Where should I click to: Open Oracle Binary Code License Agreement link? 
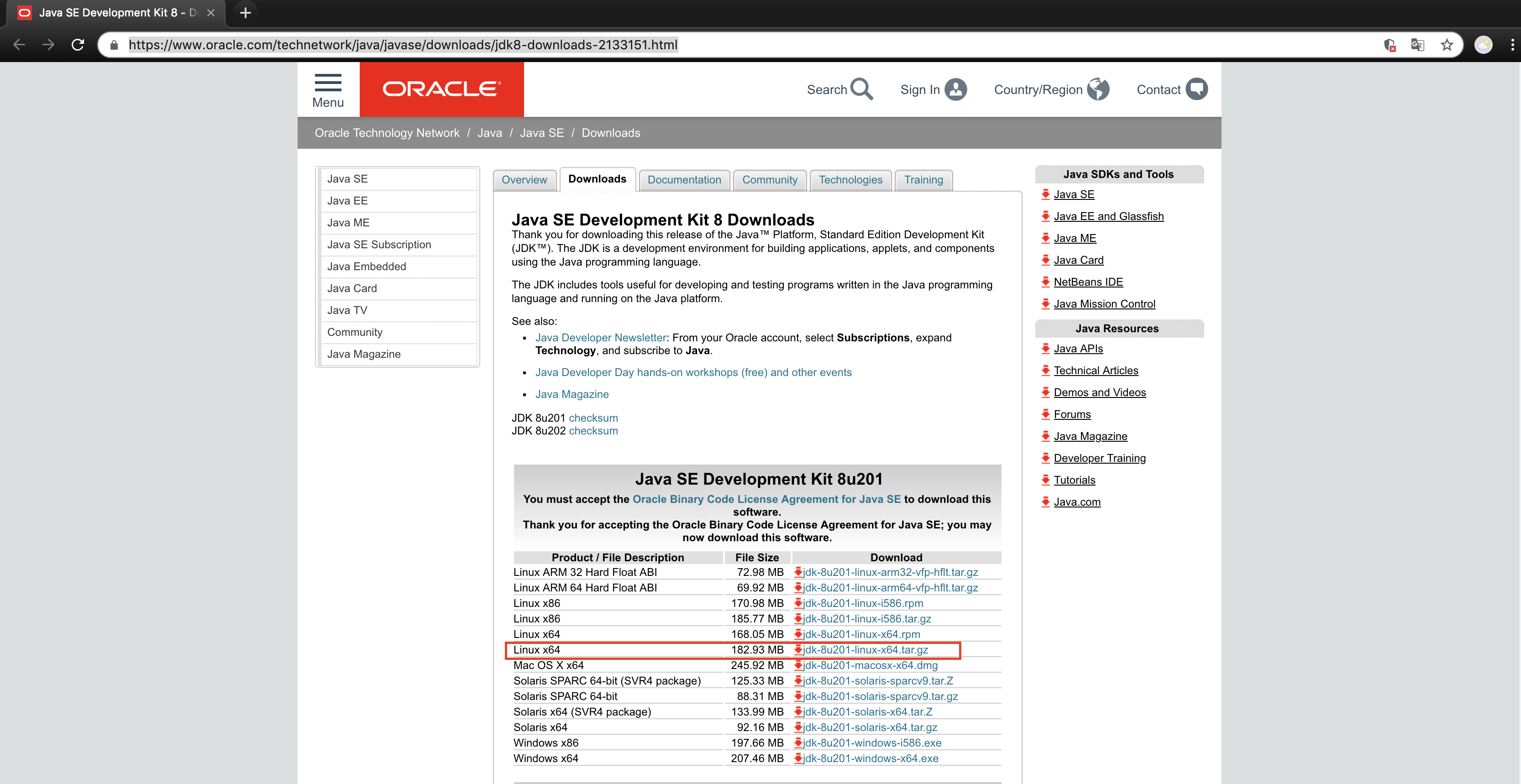pyautogui.click(x=766, y=499)
